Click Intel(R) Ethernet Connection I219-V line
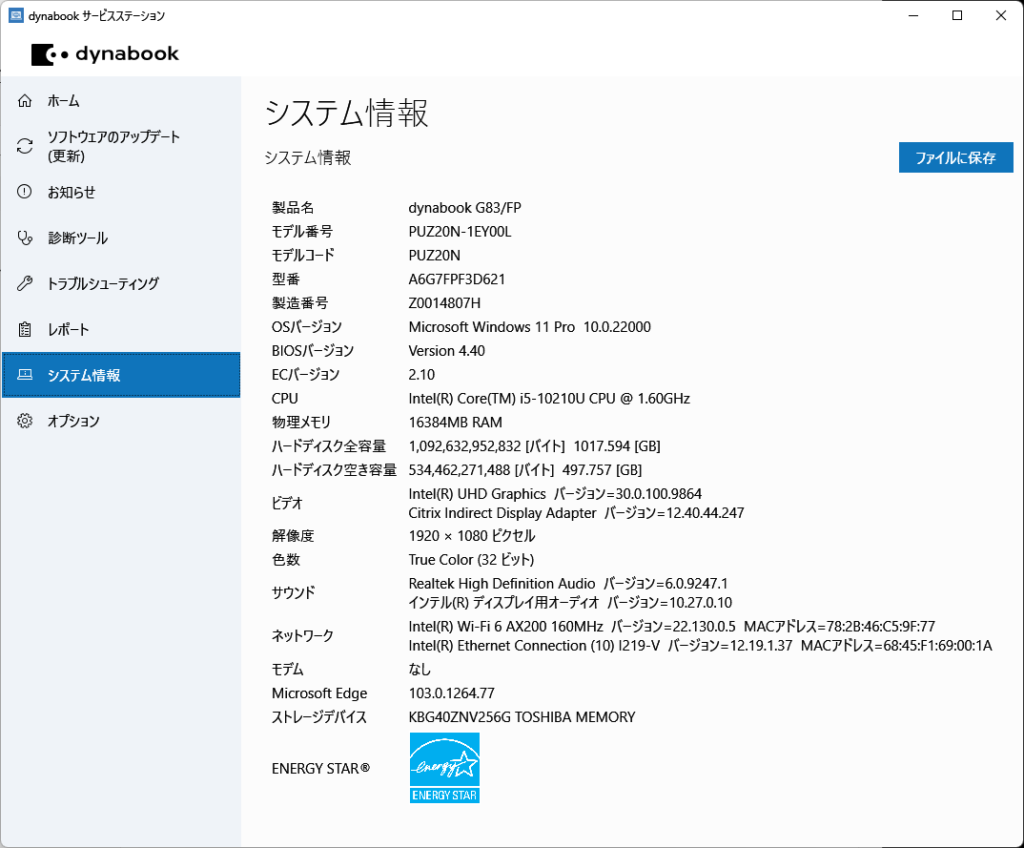This screenshot has height=848, width=1024. 700,645
